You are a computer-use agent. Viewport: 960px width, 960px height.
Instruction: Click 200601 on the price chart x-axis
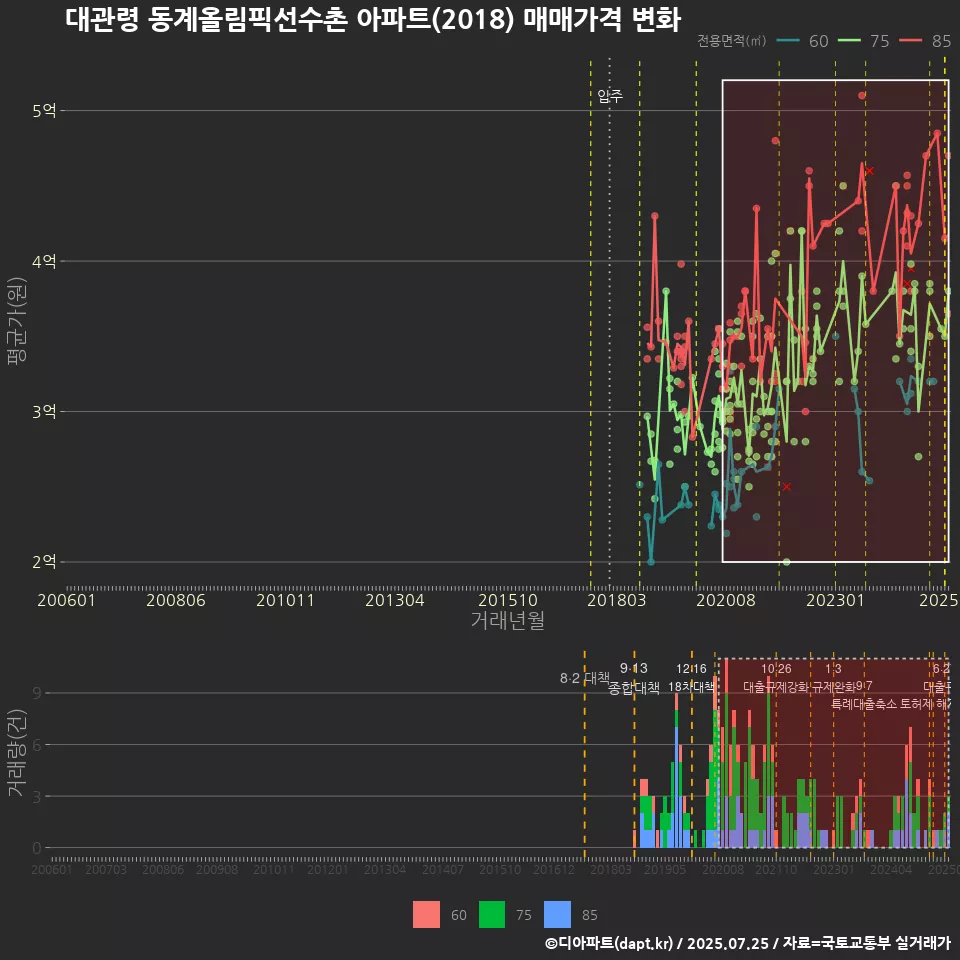point(66,600)
